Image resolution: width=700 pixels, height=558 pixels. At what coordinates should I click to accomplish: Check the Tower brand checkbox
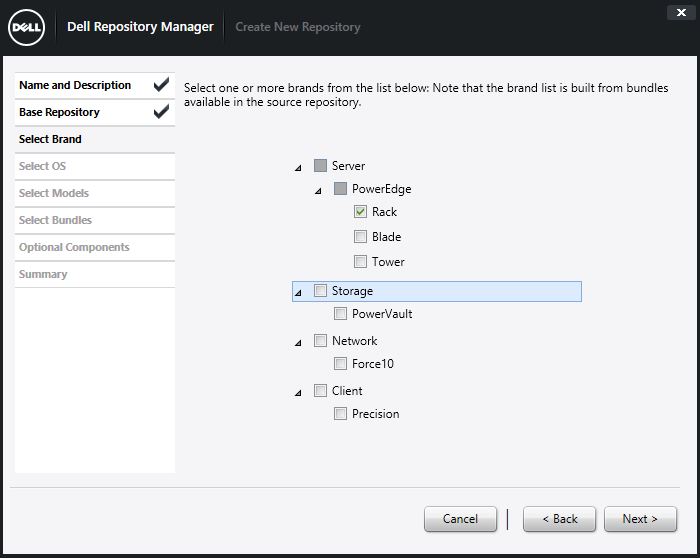tap(361, 262)
